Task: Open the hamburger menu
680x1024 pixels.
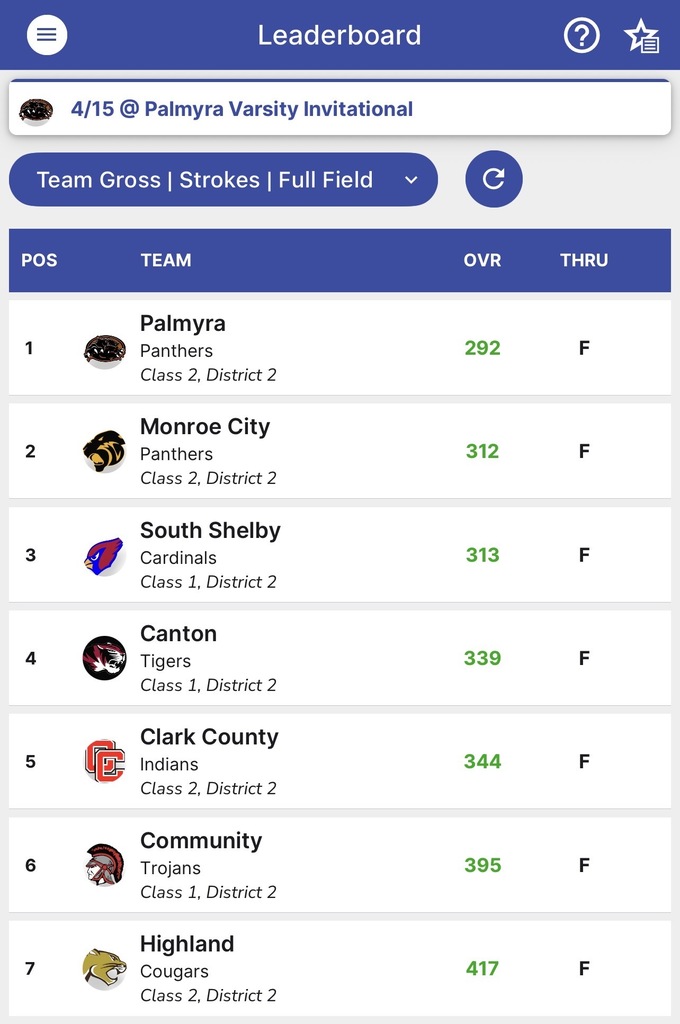Action: (46, 35)
